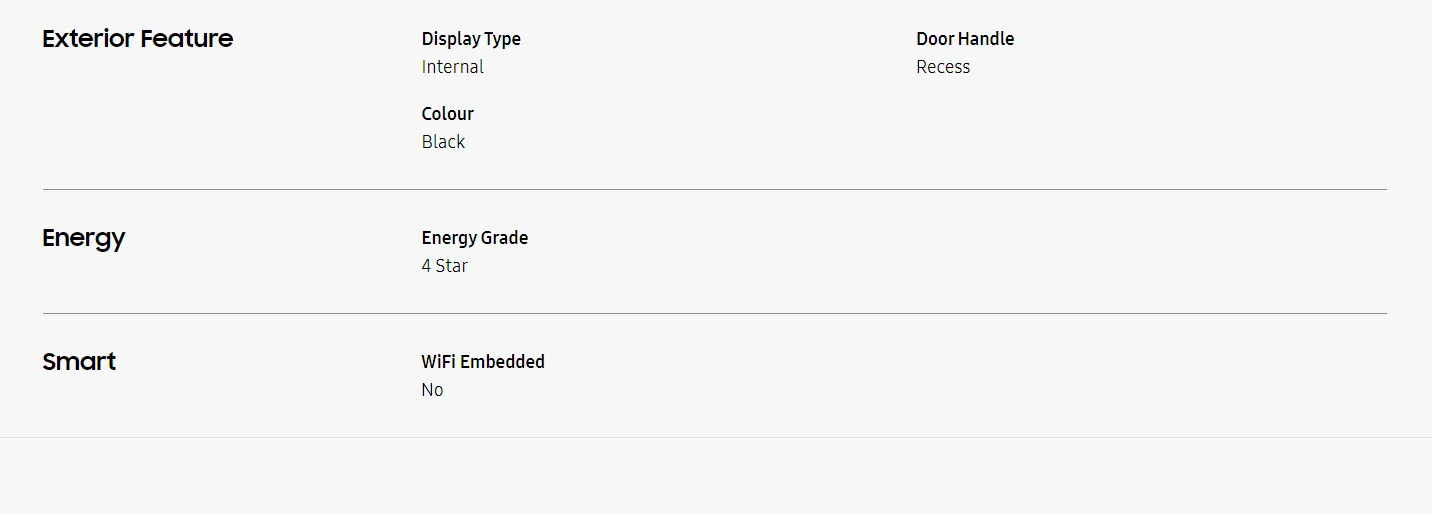Click the word Door in Door Handle
Viewport: 1432px width, 514px height.
pyautogui.click(x=936, y=39)
